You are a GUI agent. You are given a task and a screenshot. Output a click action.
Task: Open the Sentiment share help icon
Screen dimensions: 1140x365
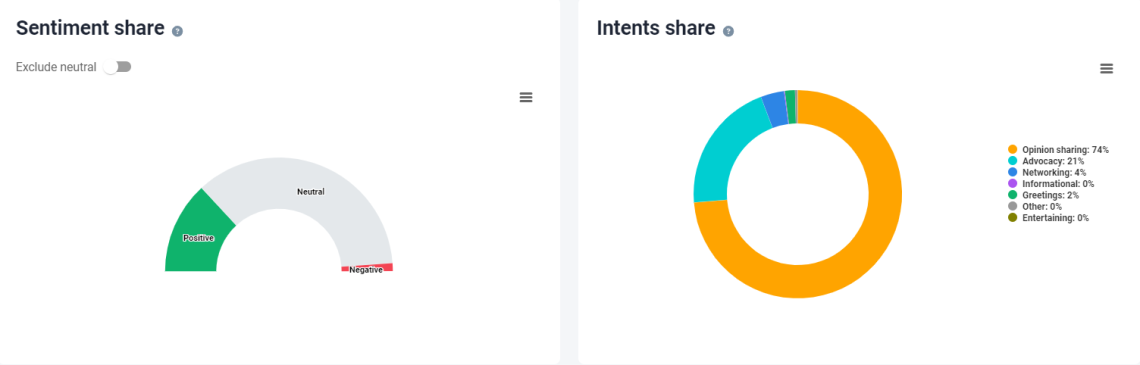(177, 31)
